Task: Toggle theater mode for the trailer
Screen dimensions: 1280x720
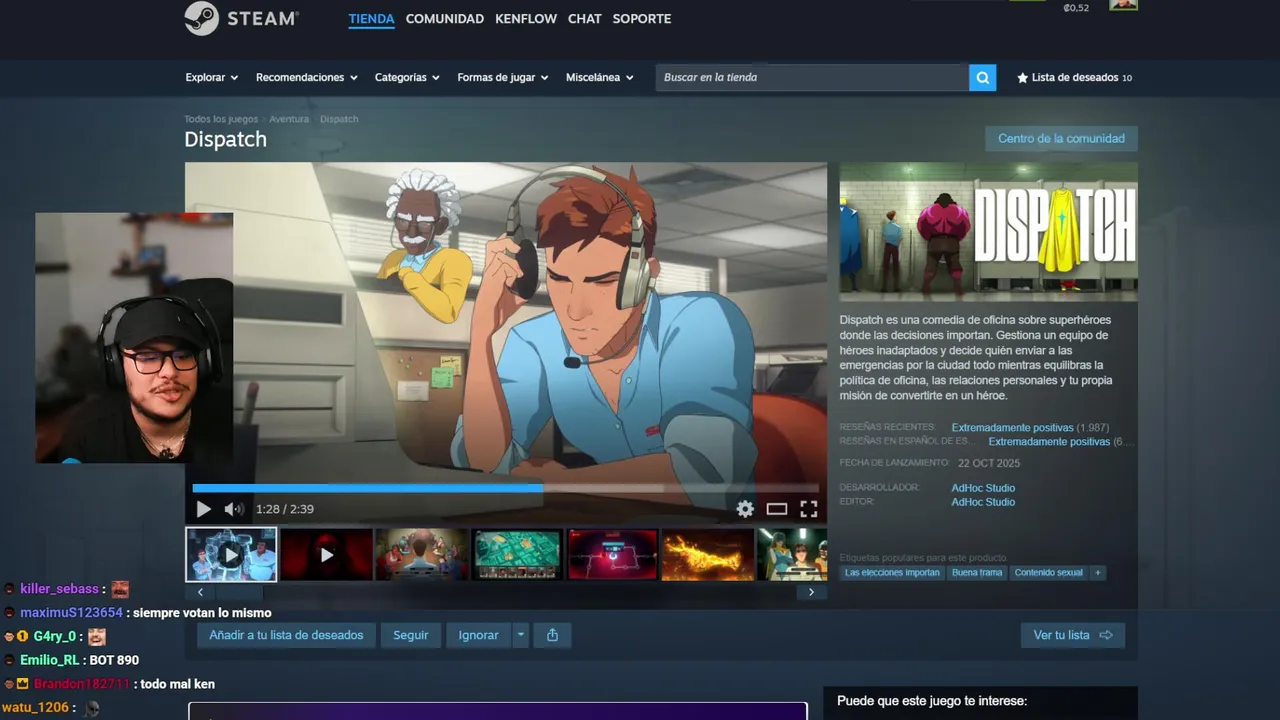Action: tap(777, 509)
